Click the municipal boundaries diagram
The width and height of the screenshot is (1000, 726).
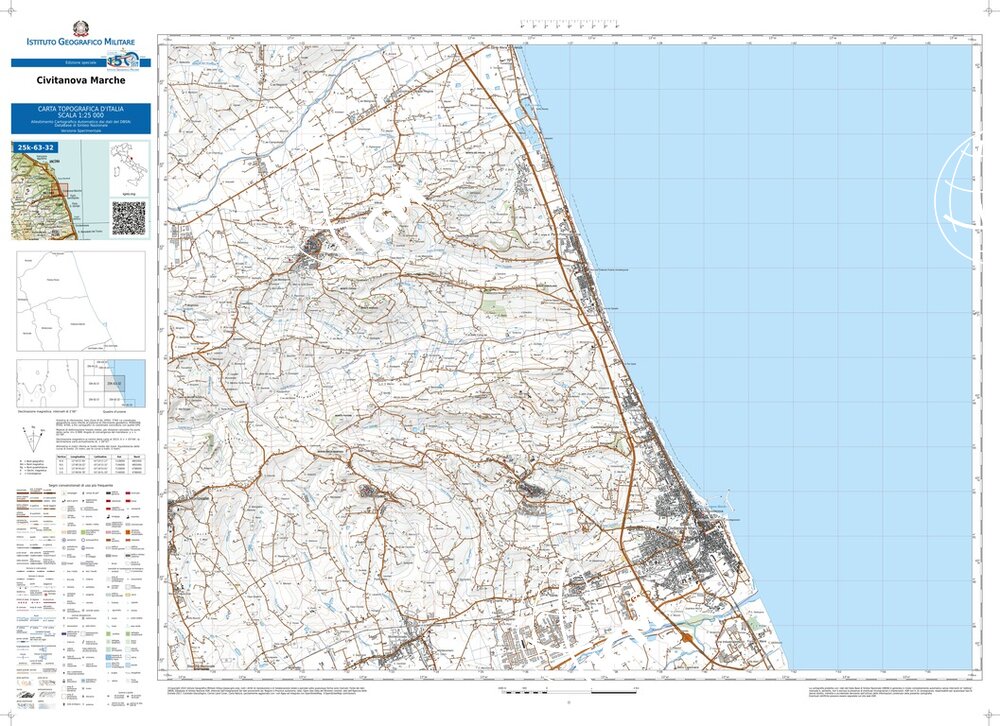click(x=80, y=300)
